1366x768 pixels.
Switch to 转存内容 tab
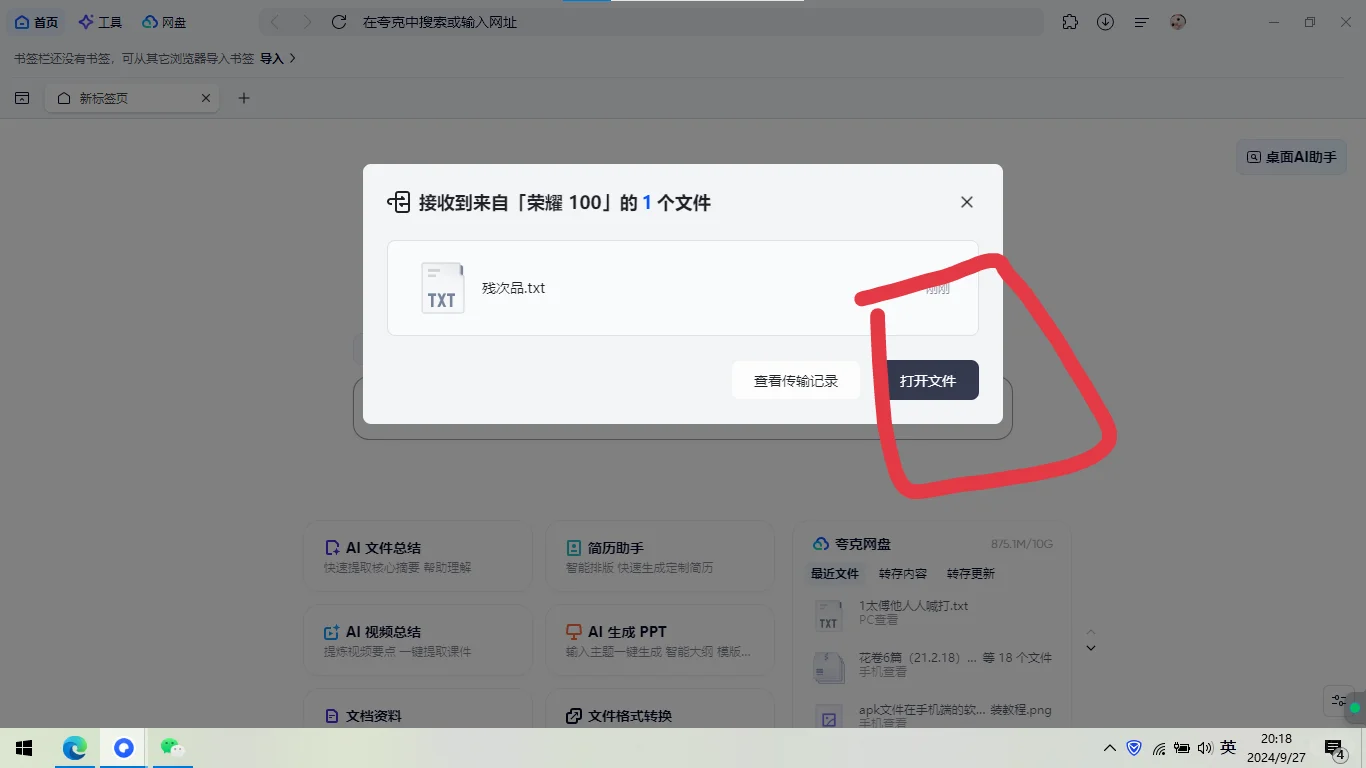click(x=903, y=574)
